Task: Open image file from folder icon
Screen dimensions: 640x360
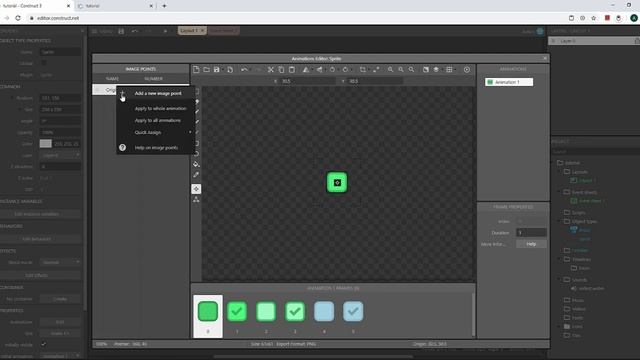Action: pos(207,70)
